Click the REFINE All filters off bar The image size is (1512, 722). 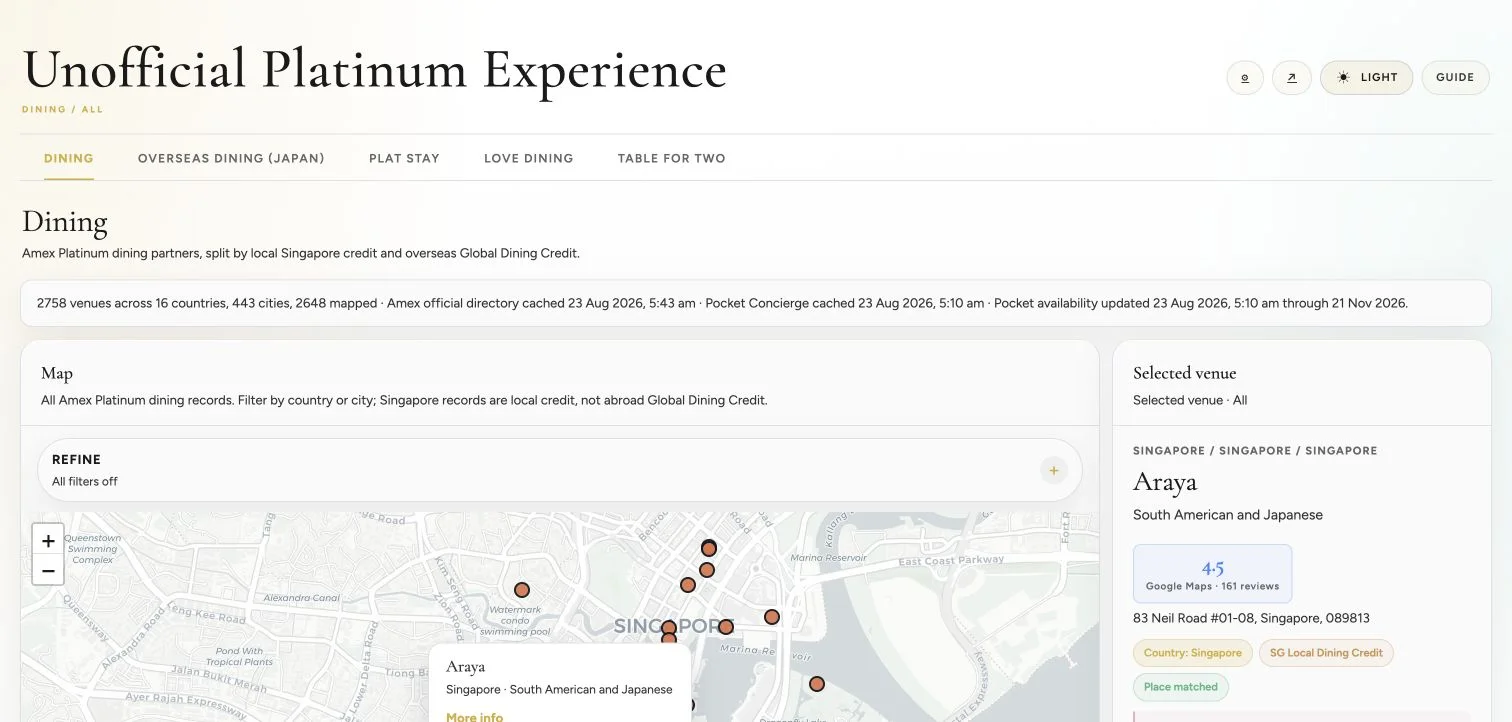[x=560, y=470]
